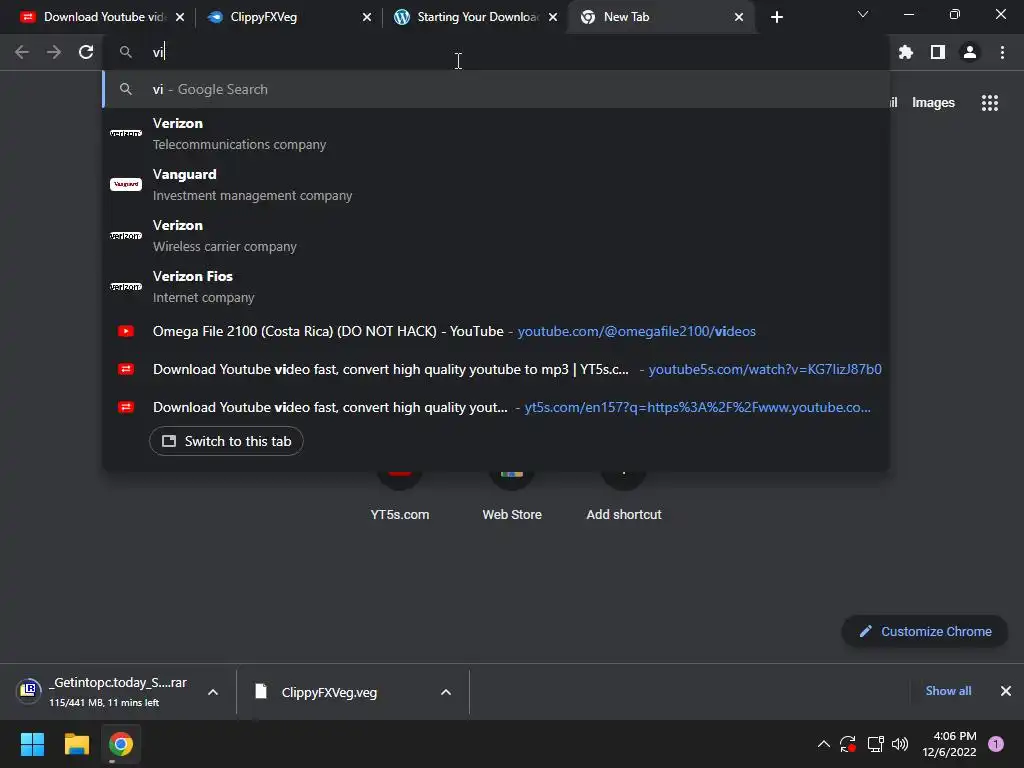1024x768 pixels.
Task: Expand options for Getintopc rar download
Action: tap(213, 692)
